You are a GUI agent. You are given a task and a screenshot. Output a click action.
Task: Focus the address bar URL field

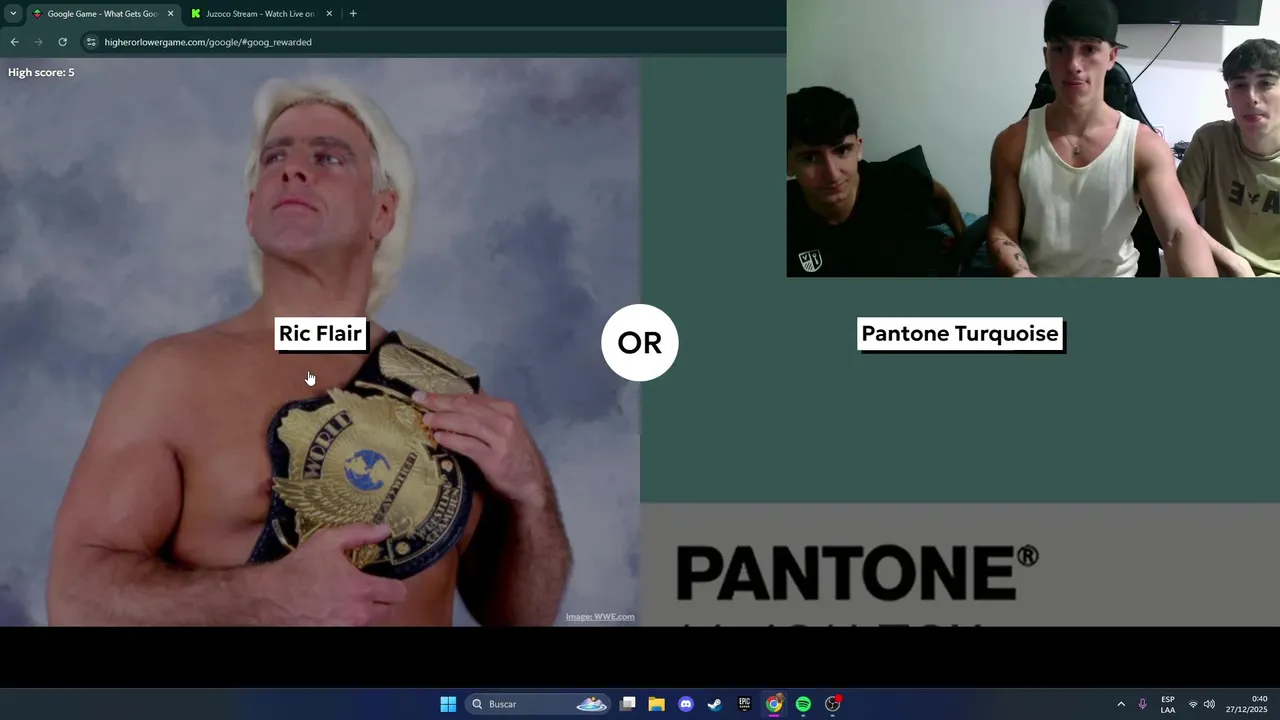tap(430, 42)
